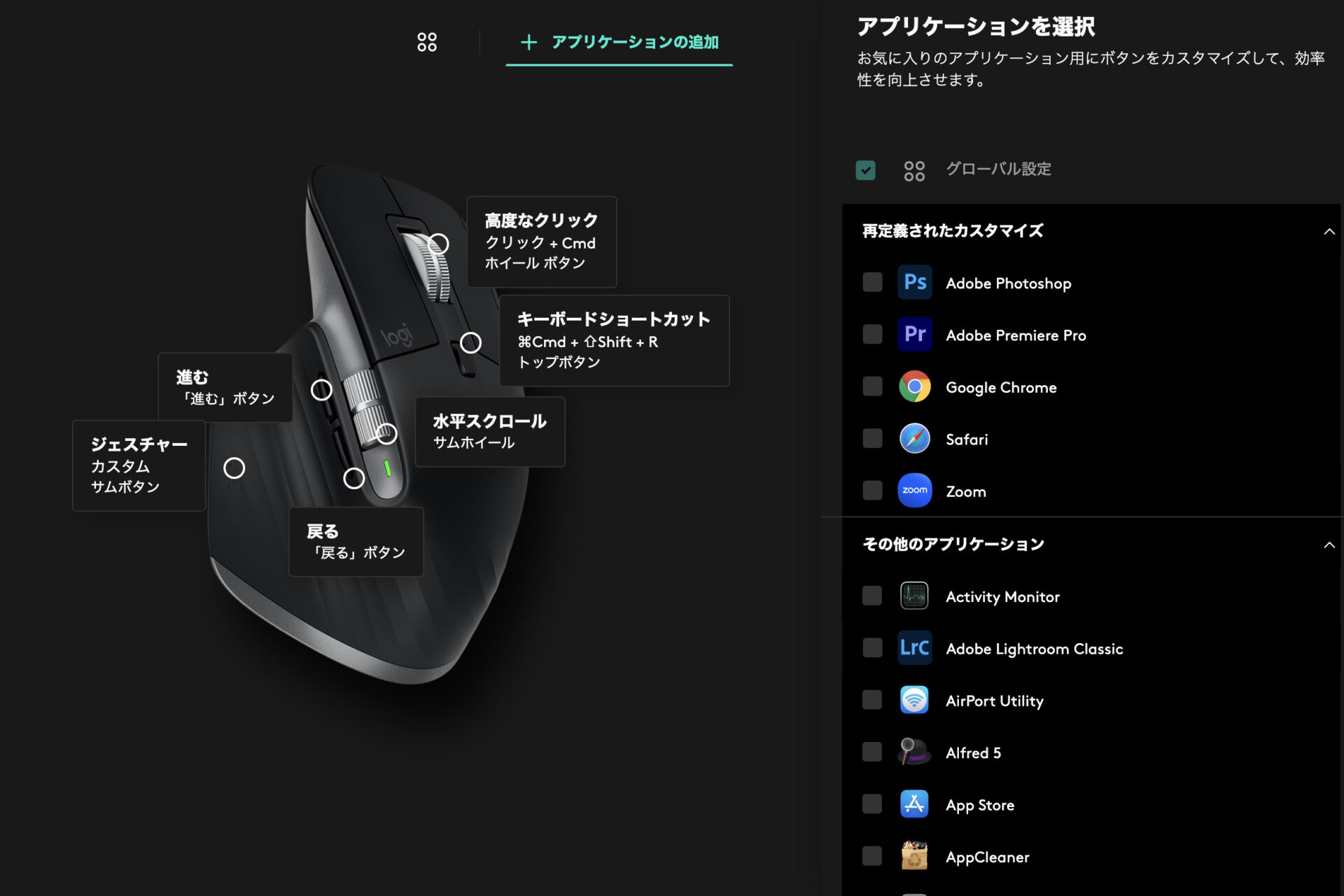Image resolution: width=1344 pixels, height=896 pixels.
Task: Click the Adobe Premiere Pro label
Action: (x=1016, y=335)
